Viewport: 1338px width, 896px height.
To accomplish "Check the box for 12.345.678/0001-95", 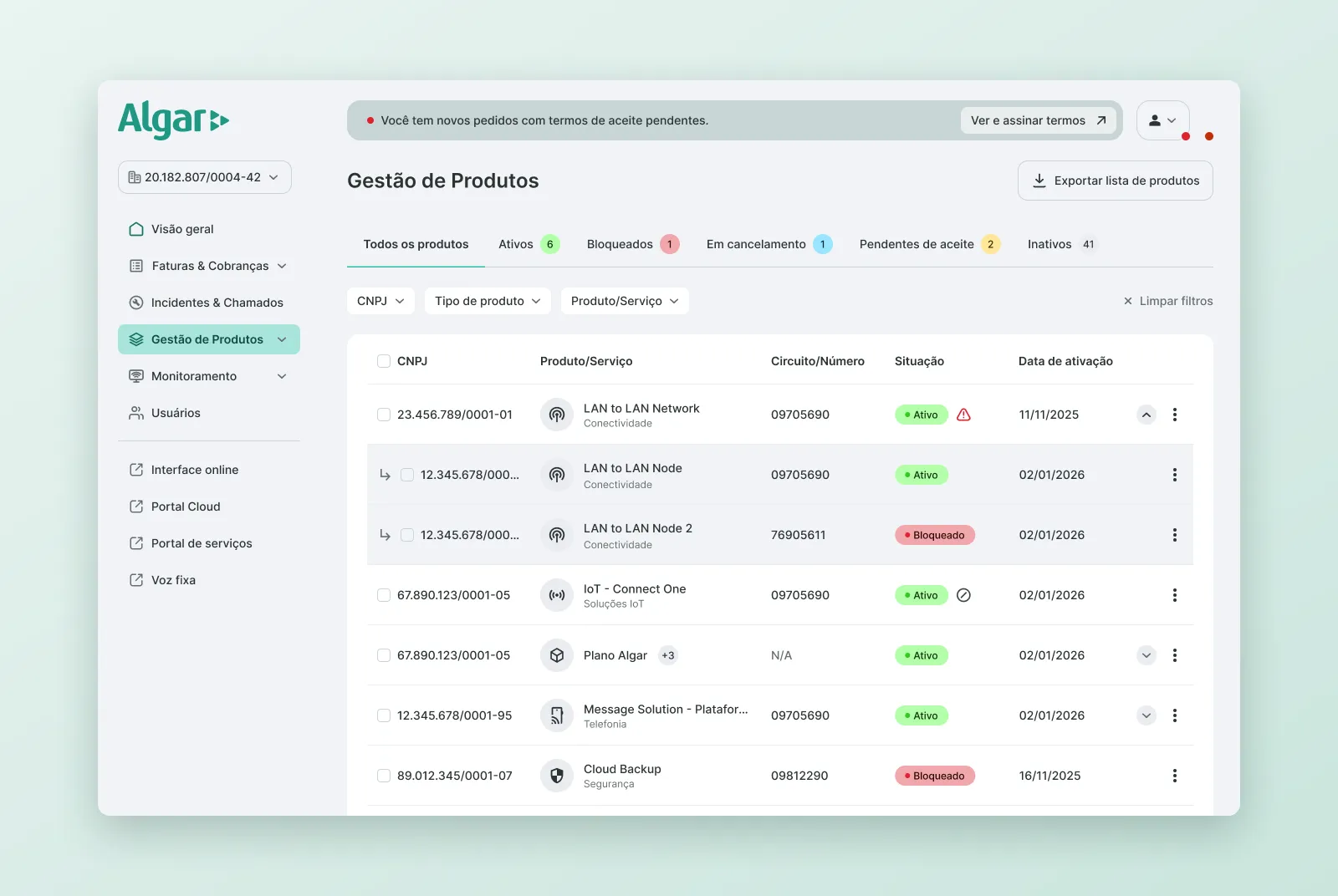I will tap(384, 715).
